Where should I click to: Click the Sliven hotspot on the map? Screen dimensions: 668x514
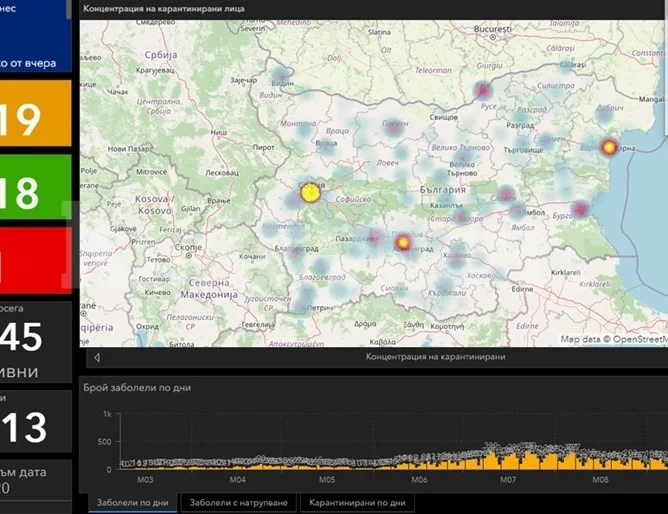click(x=506, y=195)
